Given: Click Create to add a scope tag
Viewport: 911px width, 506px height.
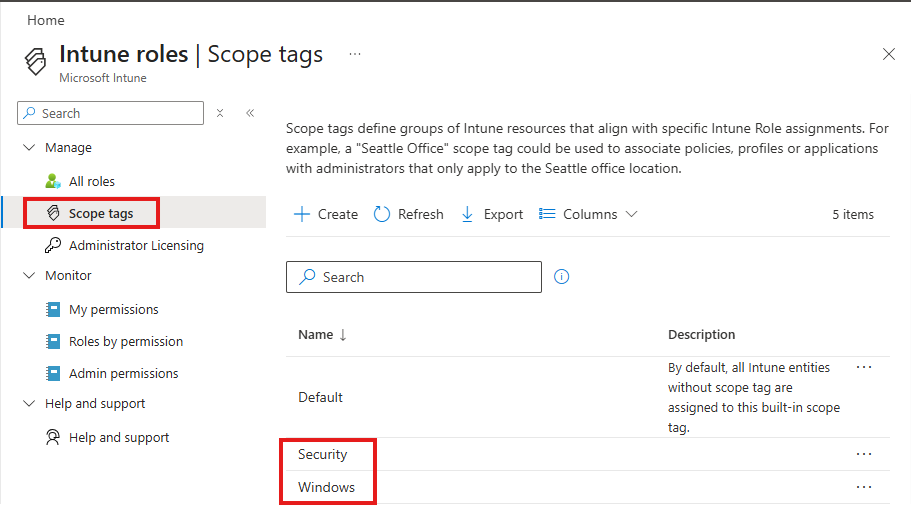Looking at the screenshot, I should click(326, 214).
